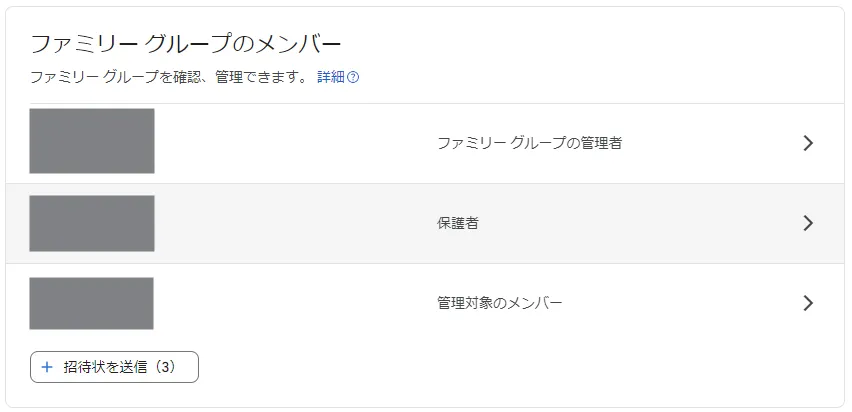This screenshot has height=412, width=852.
Task: Click the family group manager's gray avatar
Action: [92, 141]
